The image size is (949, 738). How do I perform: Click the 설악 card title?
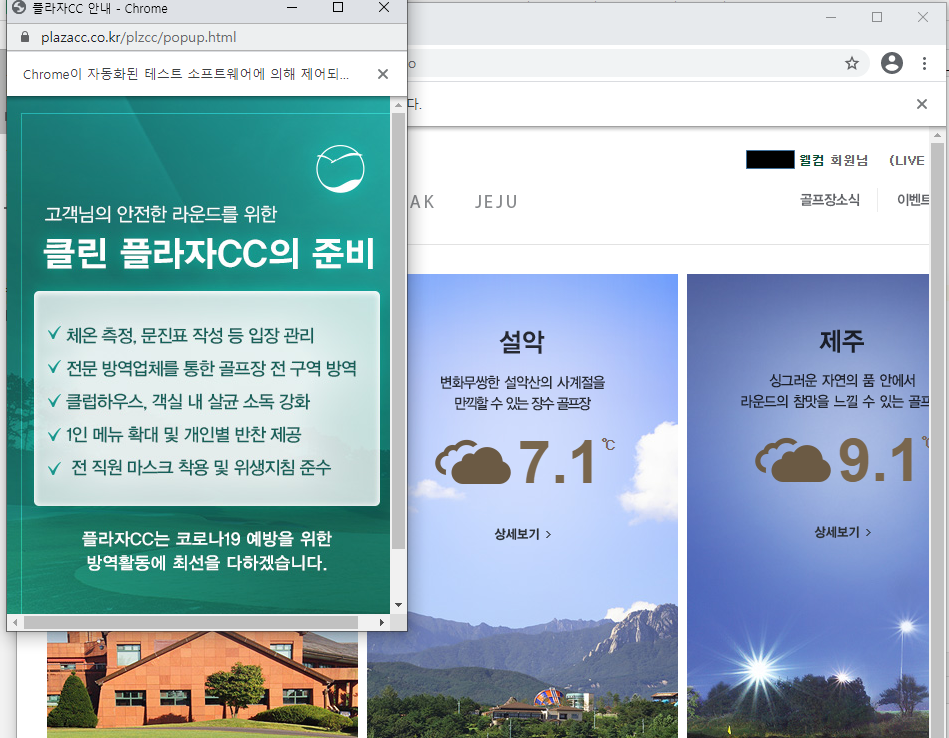tap(522, 341)
